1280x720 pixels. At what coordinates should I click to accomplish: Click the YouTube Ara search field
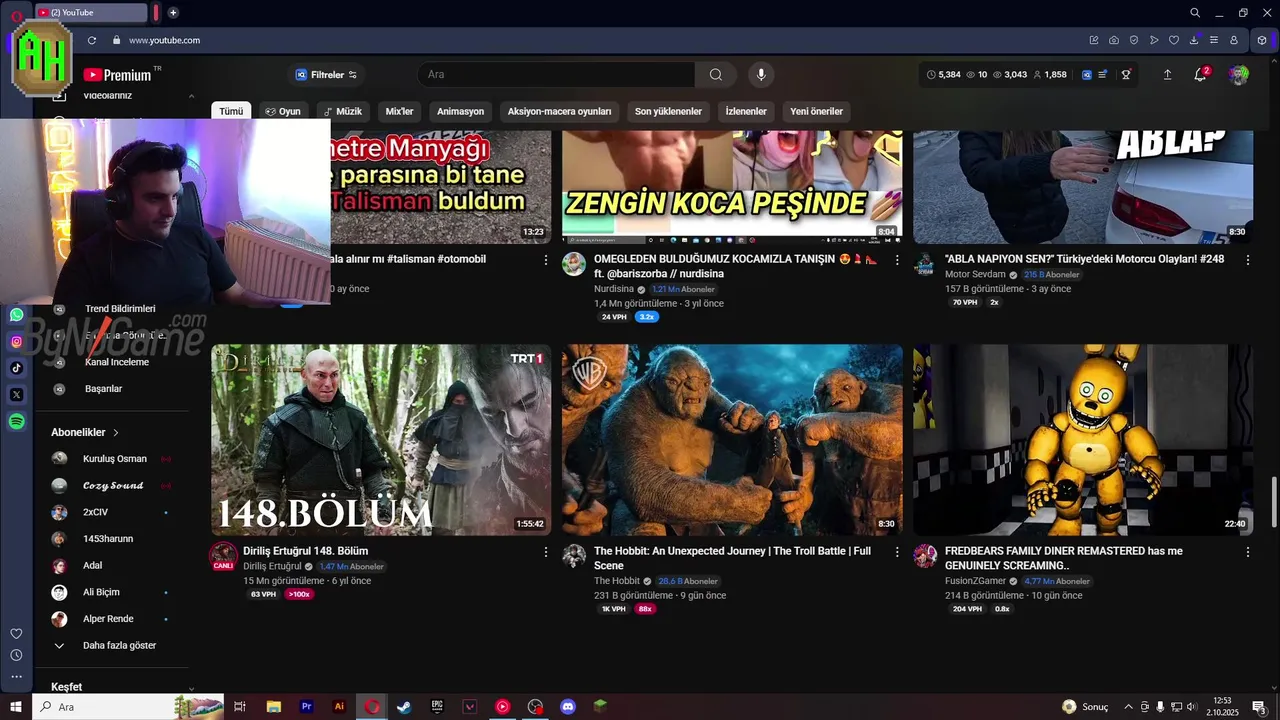[556, 74]
